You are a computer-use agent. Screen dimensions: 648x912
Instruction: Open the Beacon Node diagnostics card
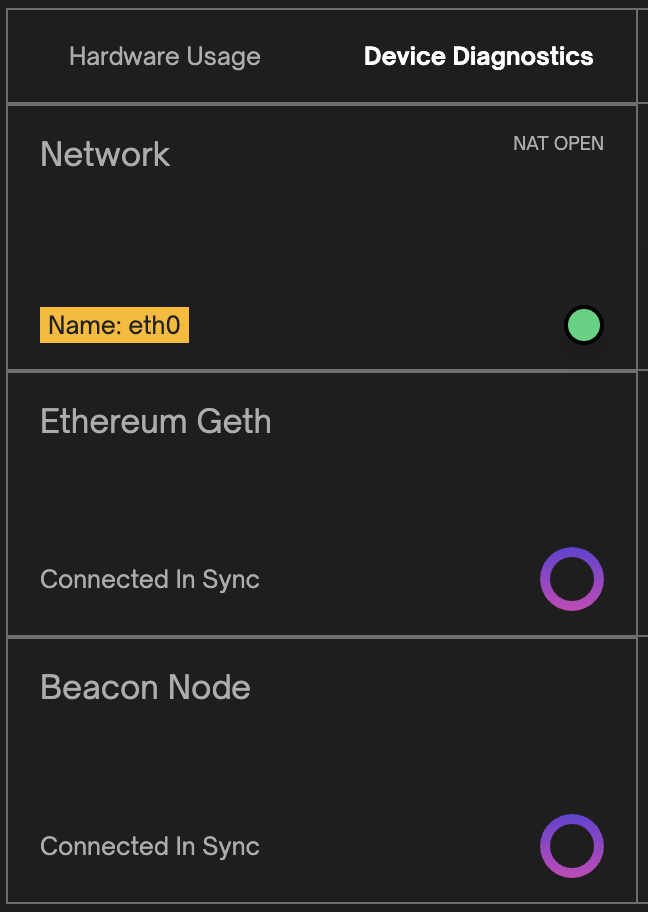tap(322, 770)
